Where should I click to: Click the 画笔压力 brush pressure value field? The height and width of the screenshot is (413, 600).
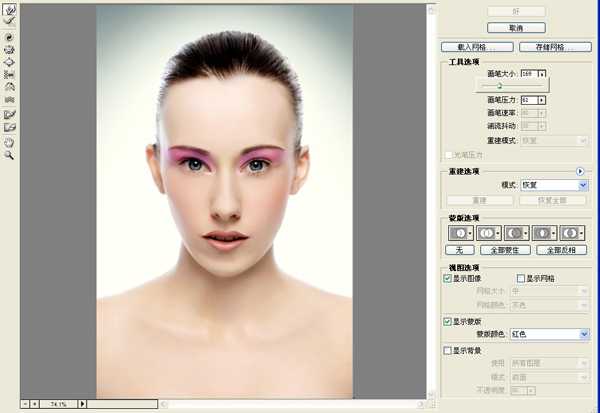(529, 100)
